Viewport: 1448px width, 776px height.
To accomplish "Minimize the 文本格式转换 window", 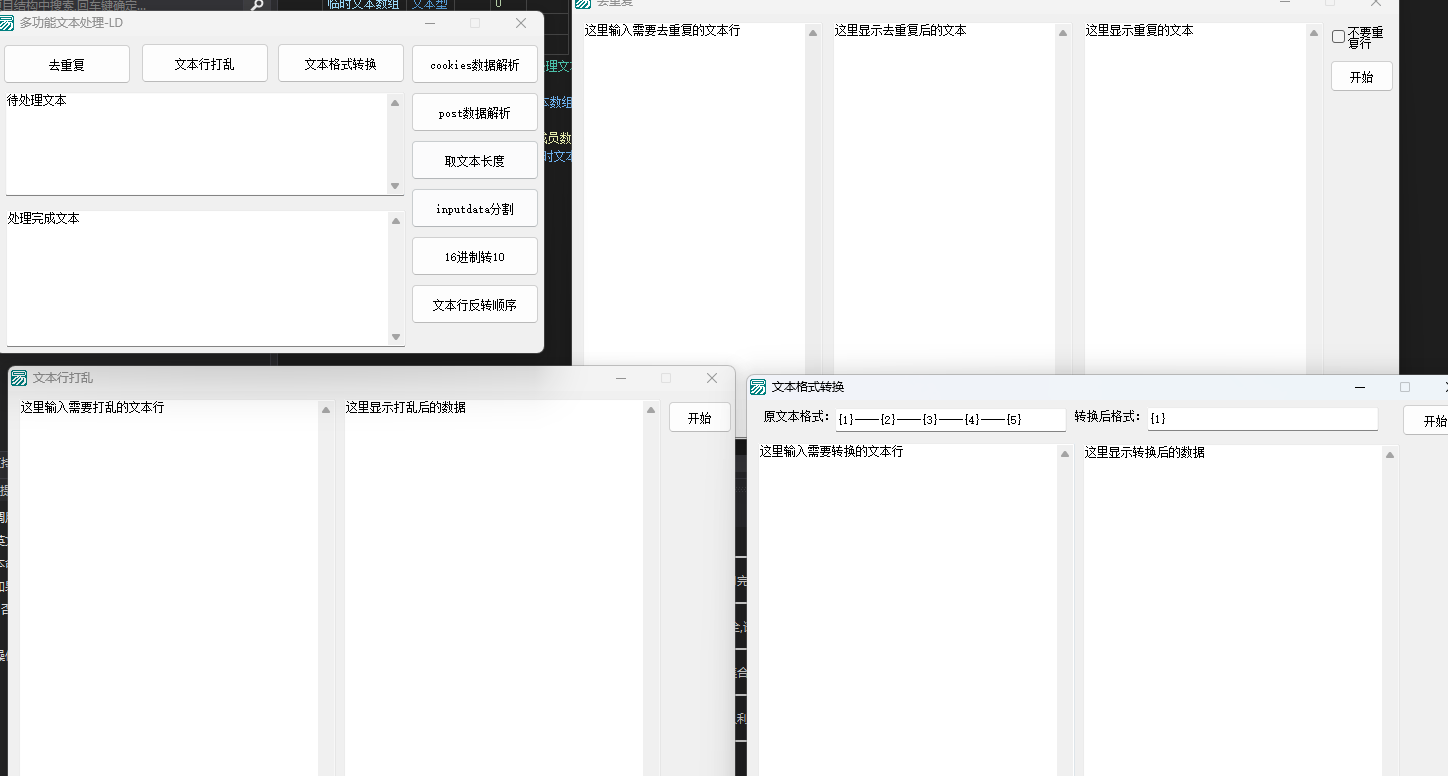I will [1360, 387].
